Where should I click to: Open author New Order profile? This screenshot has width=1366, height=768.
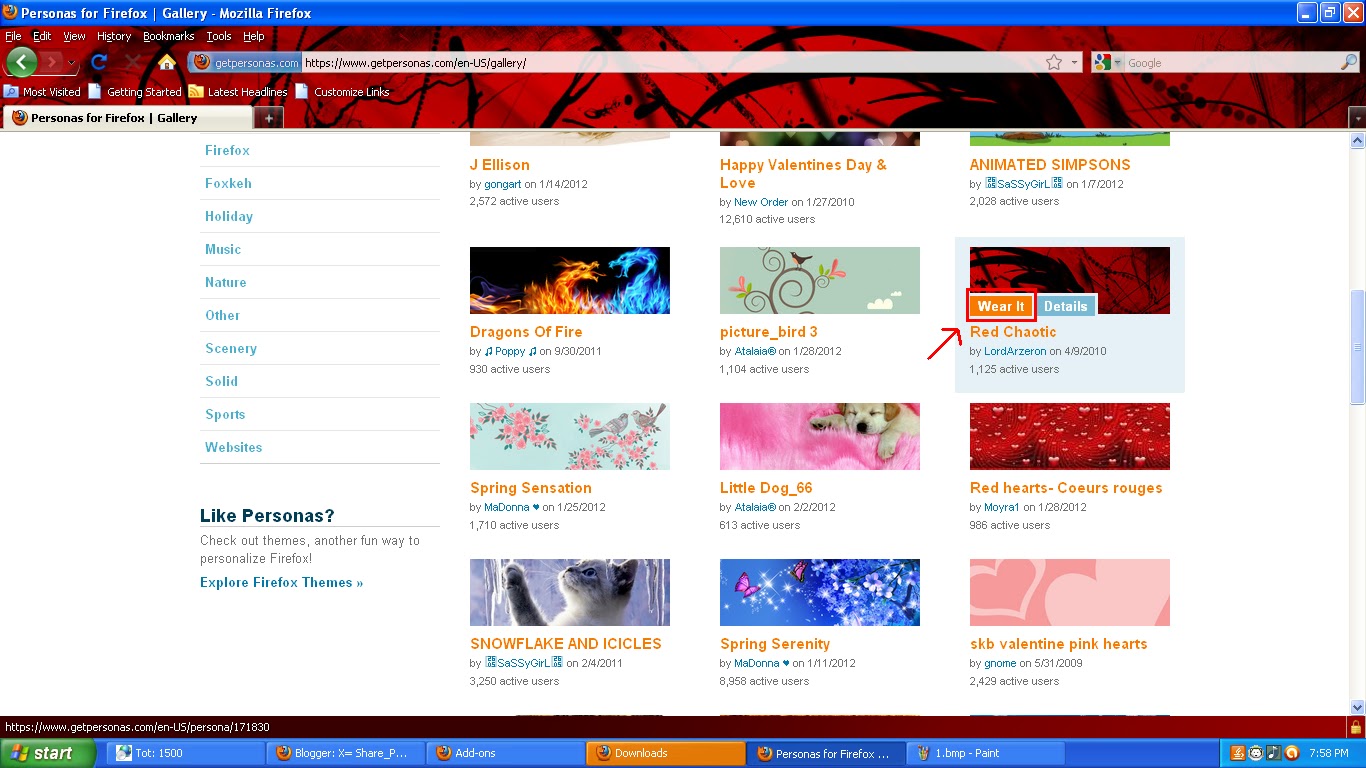761,202
